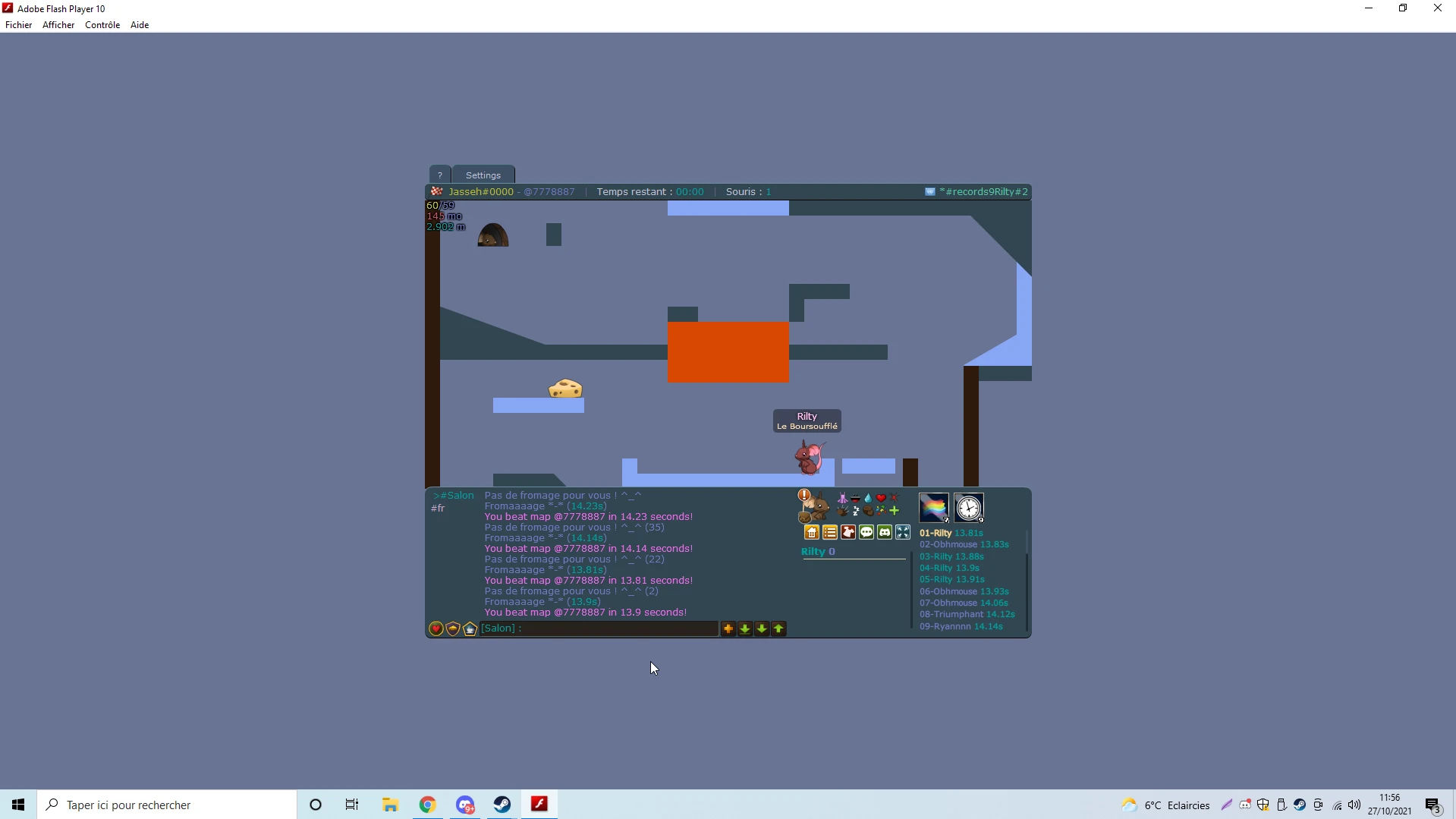The height and width of the screenshot is (819, 1456).
Task: Click the pink dress emote icon
Action: 842,499
